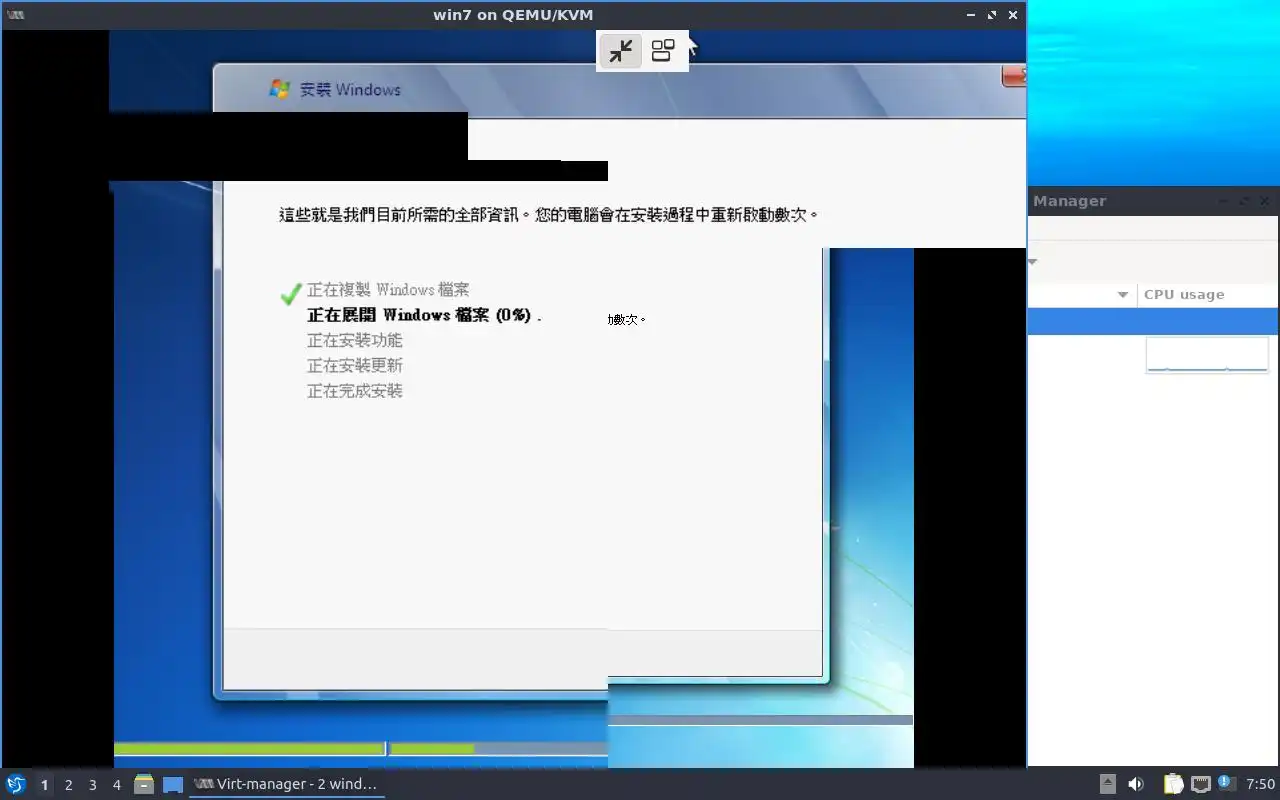Open the Lubuntu start menu icon
The width and height of the screenshot is (1280, 800).
click(x=16, y=785)
